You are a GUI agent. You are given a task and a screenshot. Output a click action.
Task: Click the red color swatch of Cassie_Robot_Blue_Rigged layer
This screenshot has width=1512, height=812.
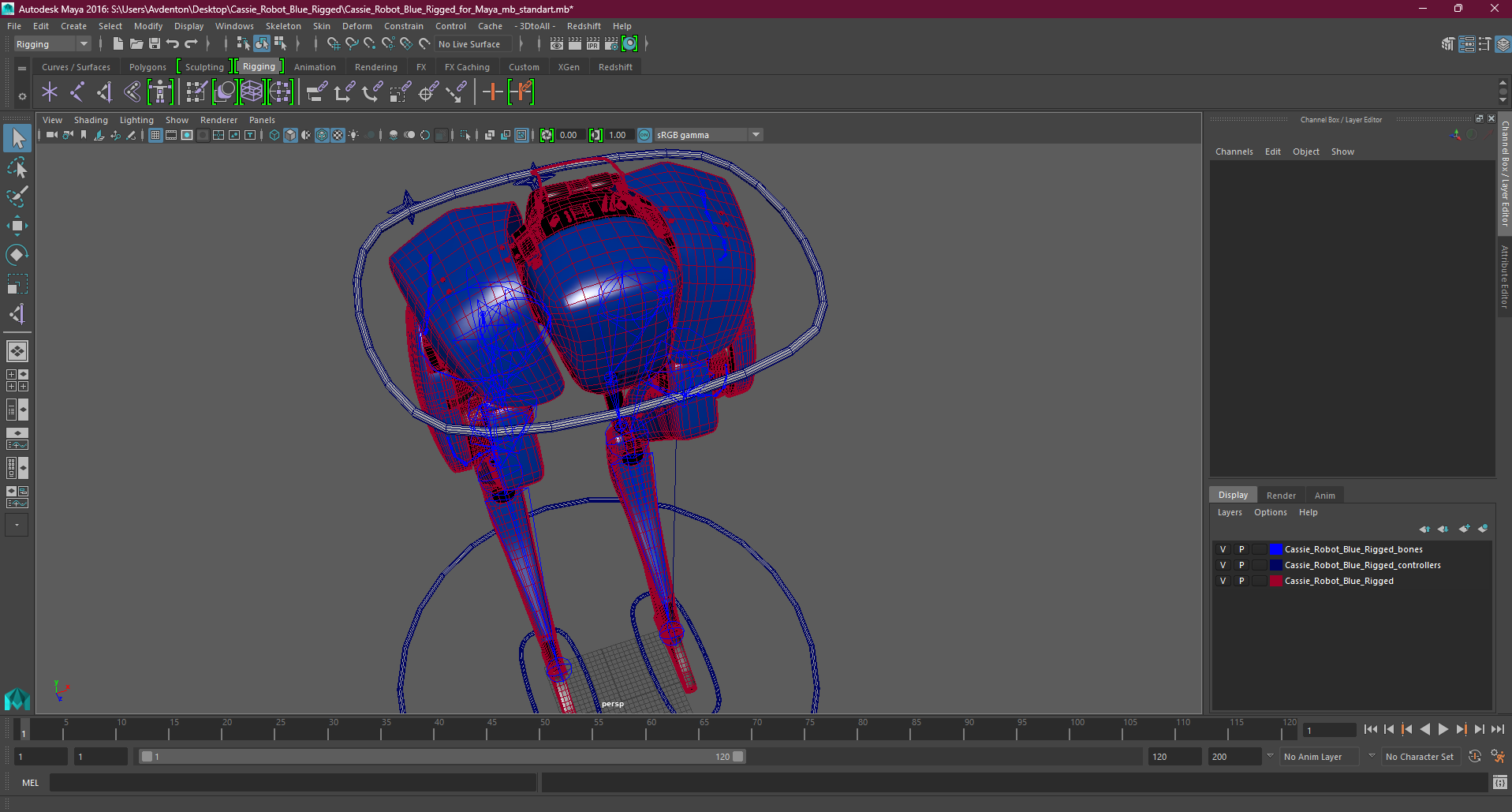[x=1275, y=581]
